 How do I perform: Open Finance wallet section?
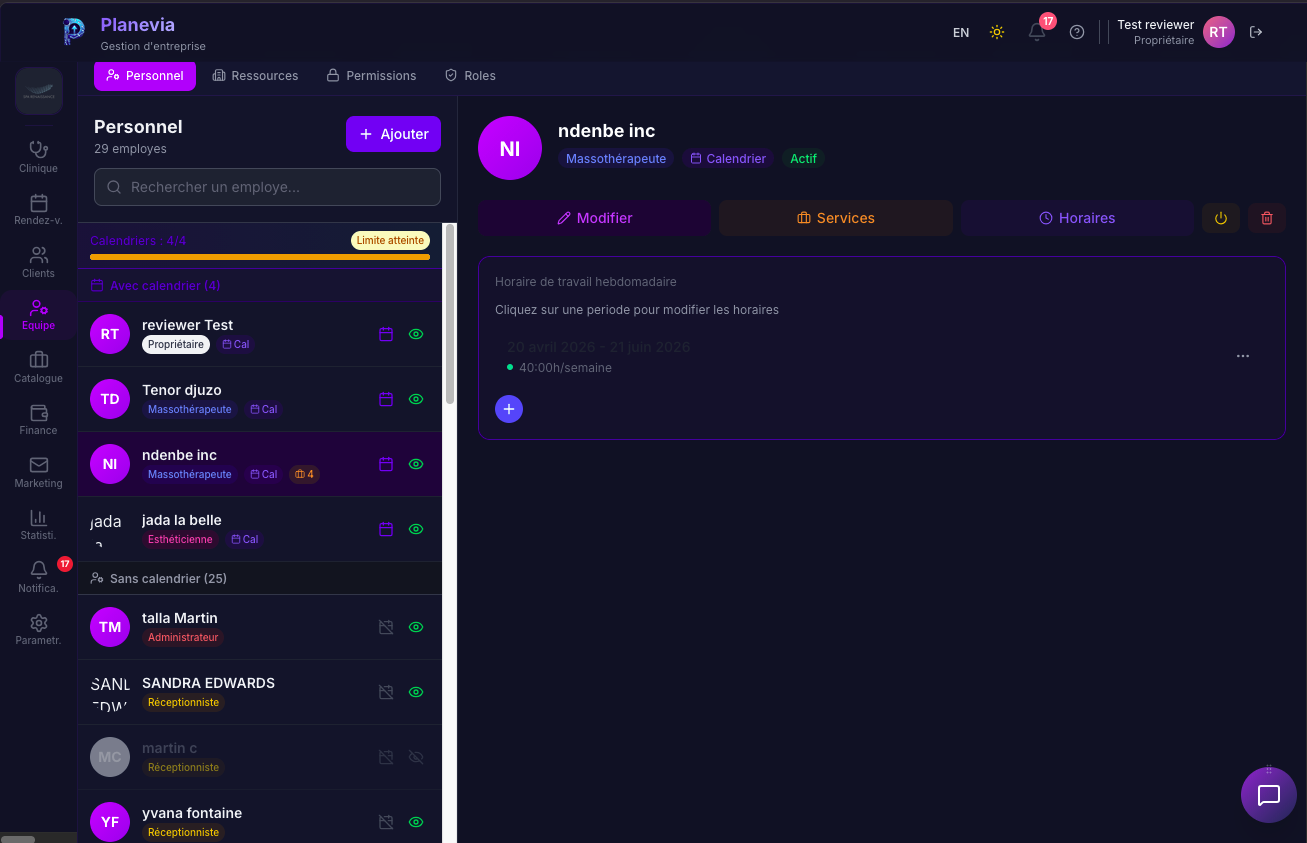coord(38,420)
